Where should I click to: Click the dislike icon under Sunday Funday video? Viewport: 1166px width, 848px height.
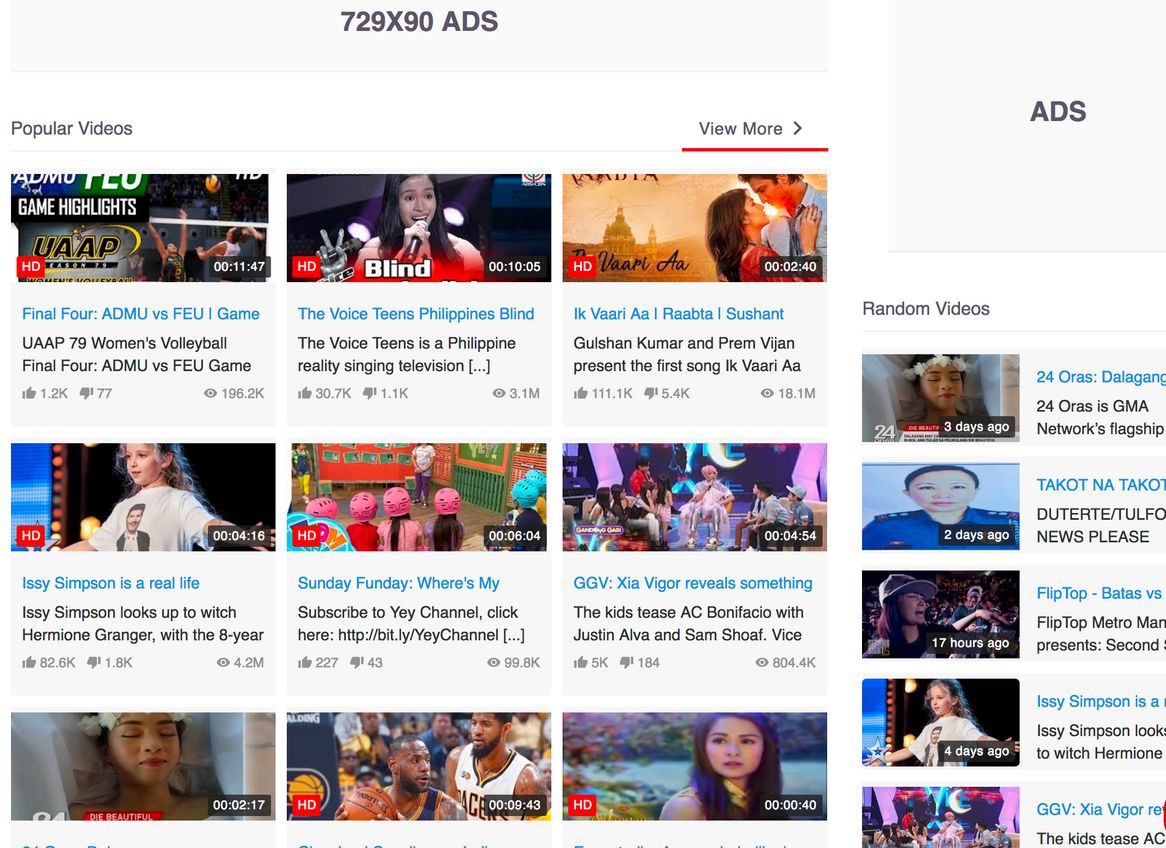(x=357, y=663)
